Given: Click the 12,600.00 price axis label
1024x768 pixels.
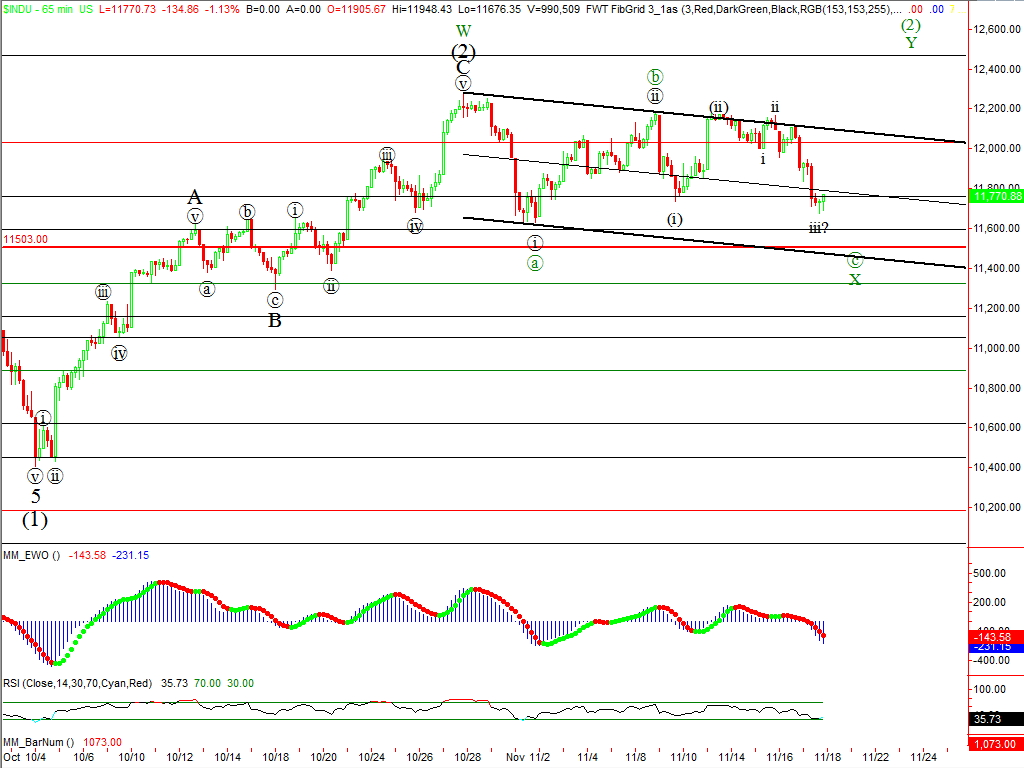Looking at the screenshot, I should pos(996,30).
